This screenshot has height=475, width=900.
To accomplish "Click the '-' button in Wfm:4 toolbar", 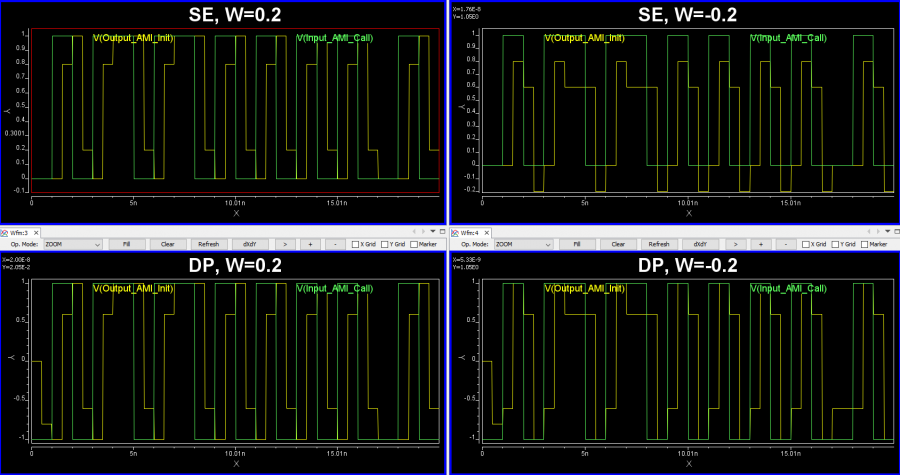I will click(786, 244).
